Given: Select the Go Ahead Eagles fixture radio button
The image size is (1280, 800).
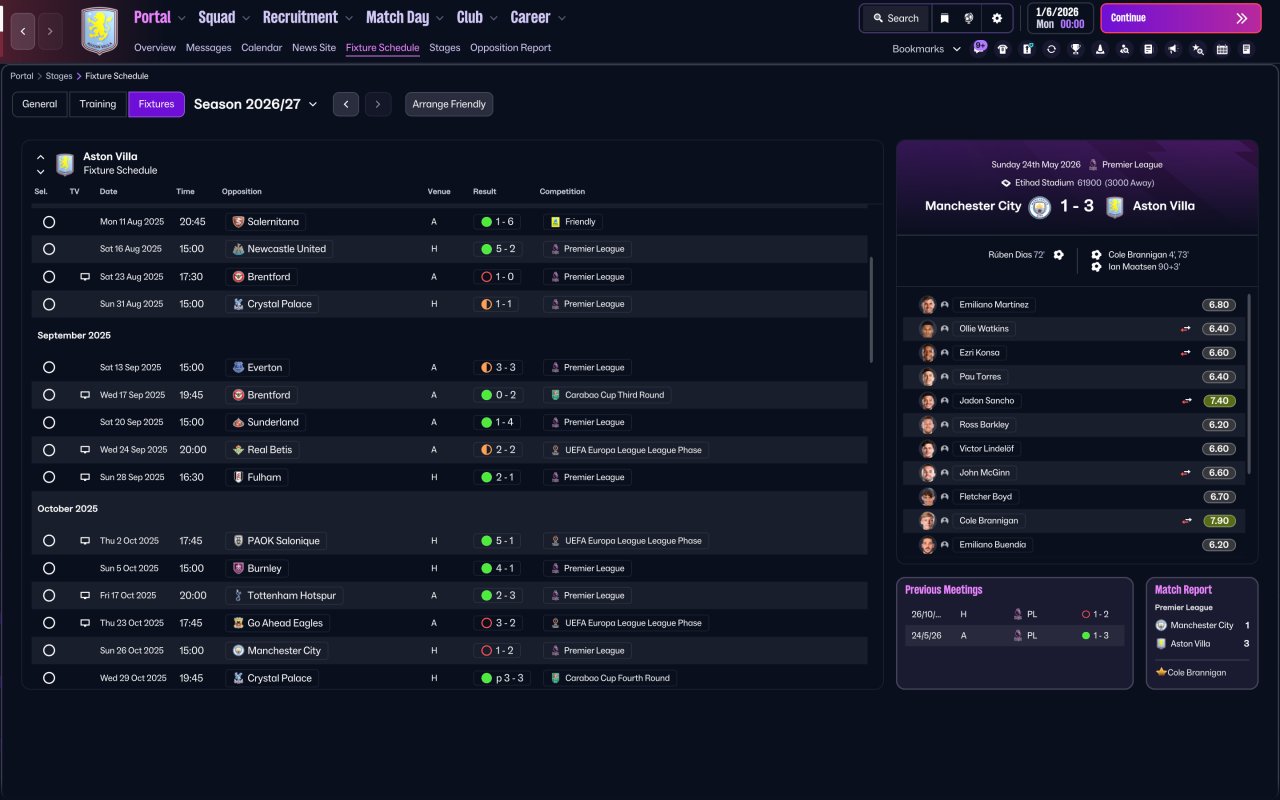Looking at the screenshot, I should [x=49, y=623].
